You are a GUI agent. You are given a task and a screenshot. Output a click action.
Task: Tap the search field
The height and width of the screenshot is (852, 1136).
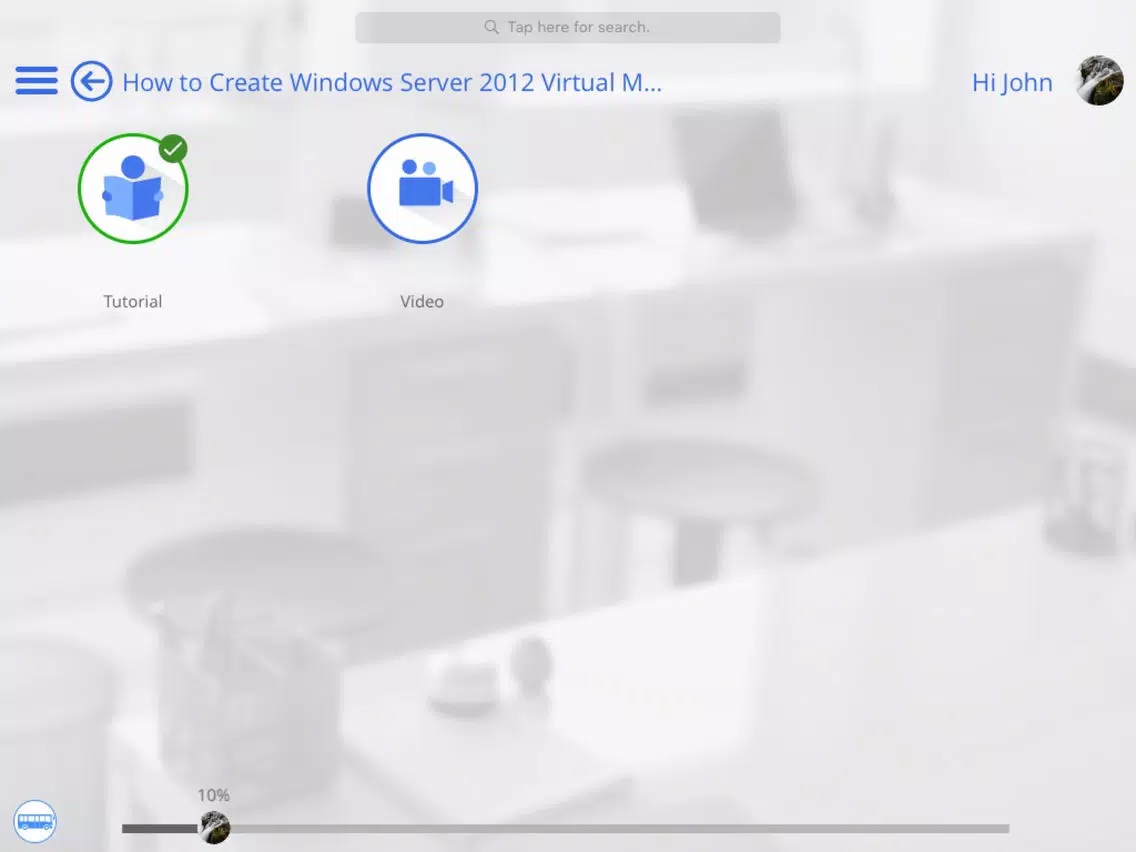tap(567, 28)
